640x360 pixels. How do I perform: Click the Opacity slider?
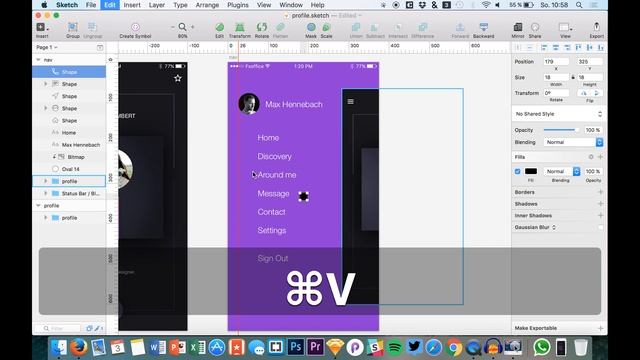[x=561, y=130]
